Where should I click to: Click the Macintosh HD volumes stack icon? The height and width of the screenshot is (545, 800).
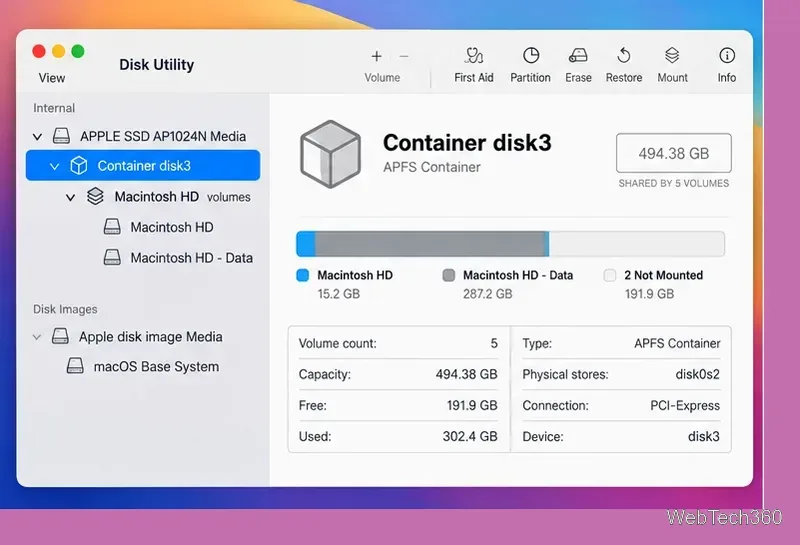(x=95, y=196)
